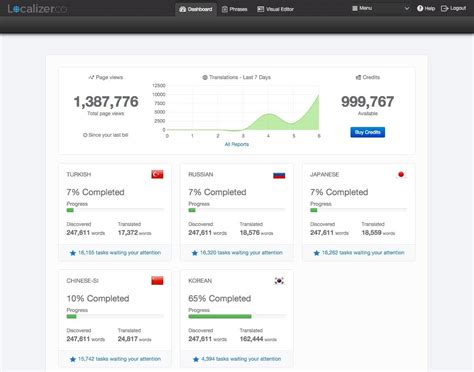Image resolution: width=474 pixels, height=372 pixels.
Task: Click the CHINESE-SI card title
Action: (82, 281)
